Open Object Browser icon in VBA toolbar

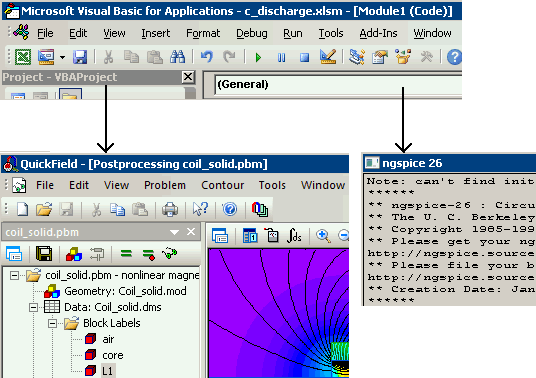click(x=403, y=57)
